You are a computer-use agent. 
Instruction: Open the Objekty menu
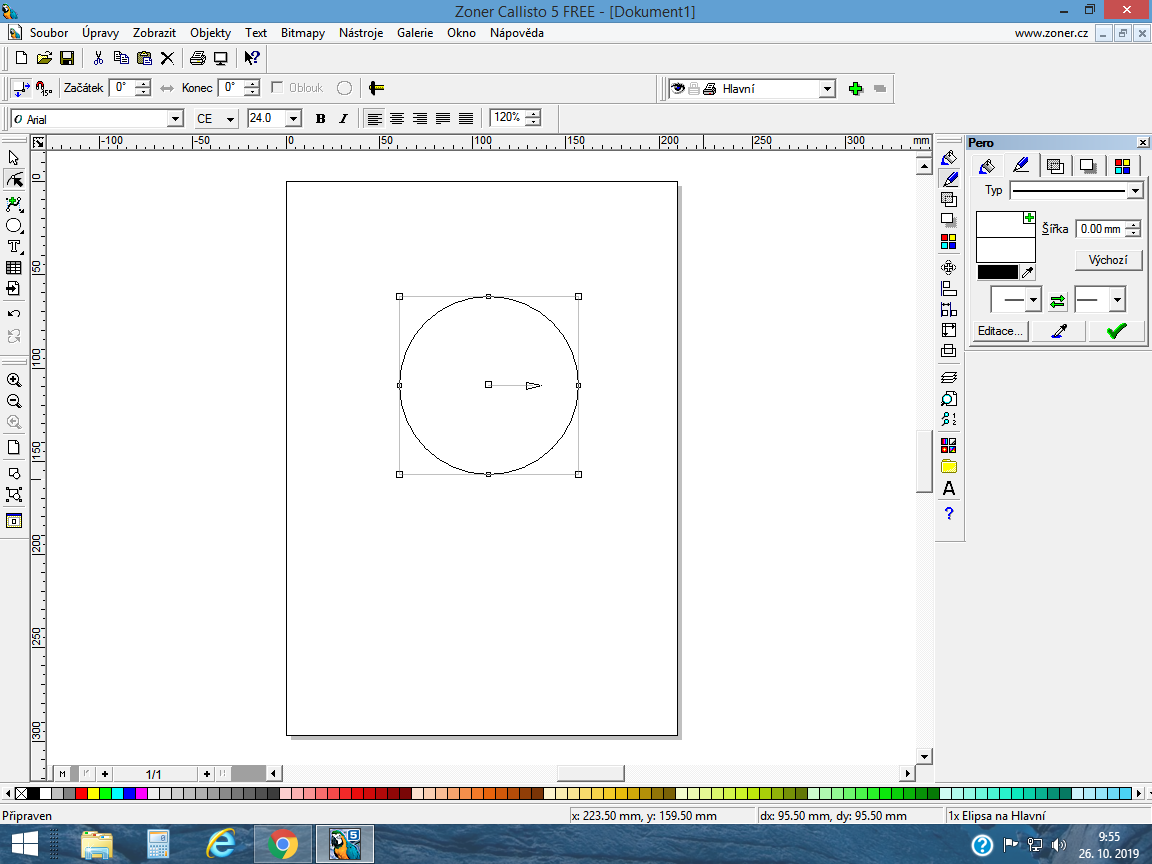click(x=210, y=32)
